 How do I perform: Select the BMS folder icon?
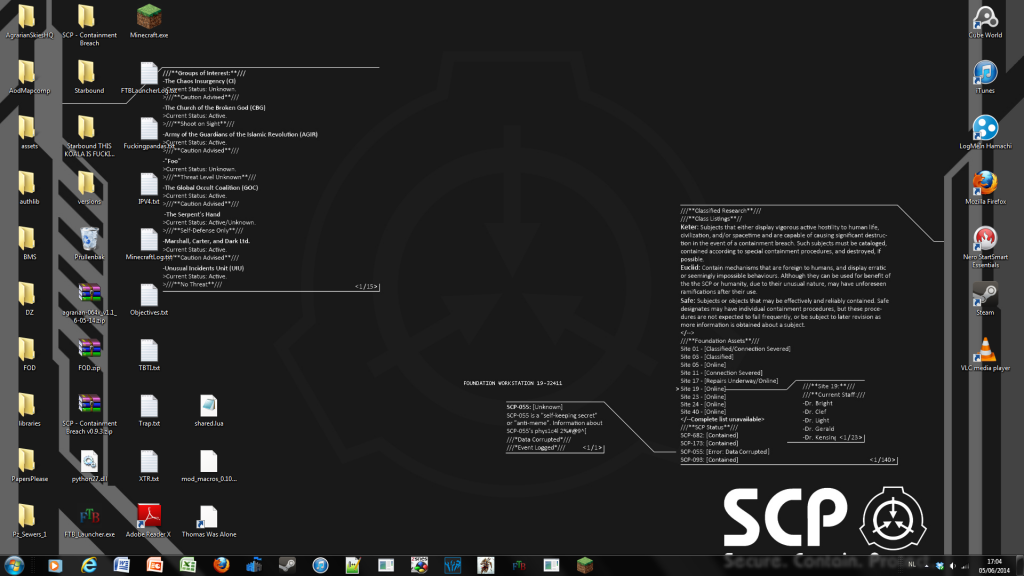tap(29, 240)
